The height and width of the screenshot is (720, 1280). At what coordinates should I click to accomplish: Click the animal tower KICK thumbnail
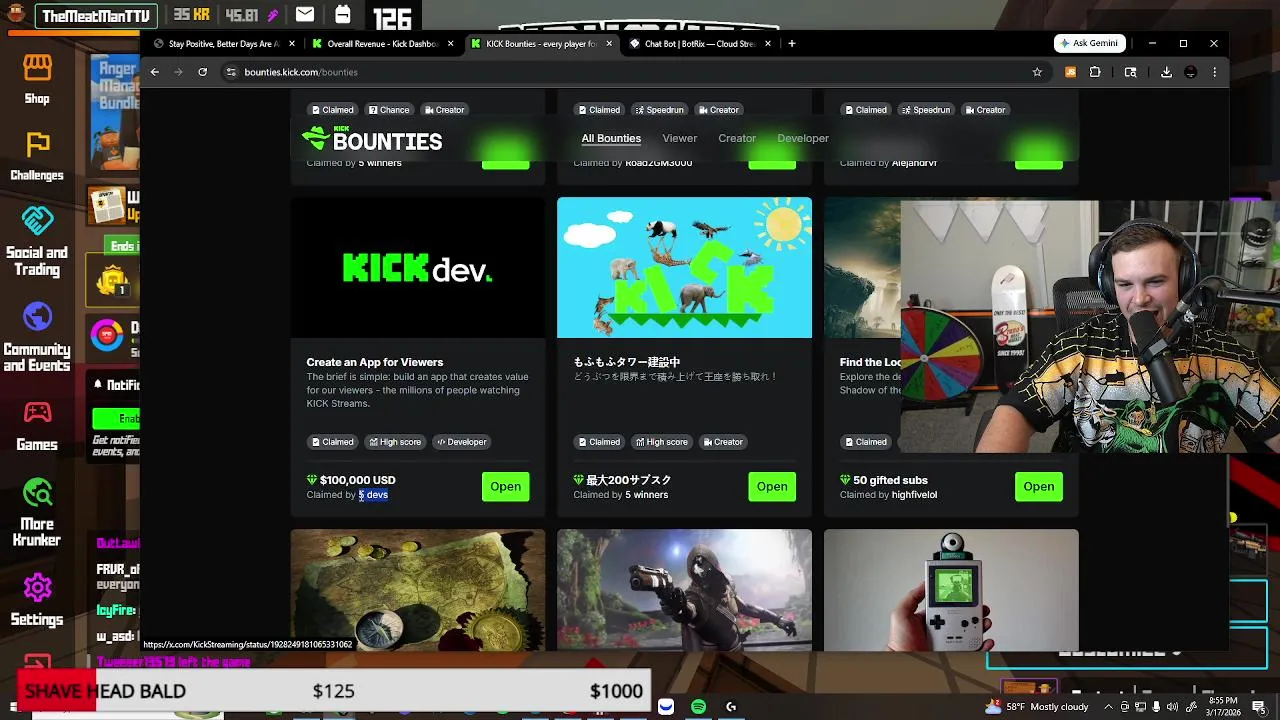[684, 267]
